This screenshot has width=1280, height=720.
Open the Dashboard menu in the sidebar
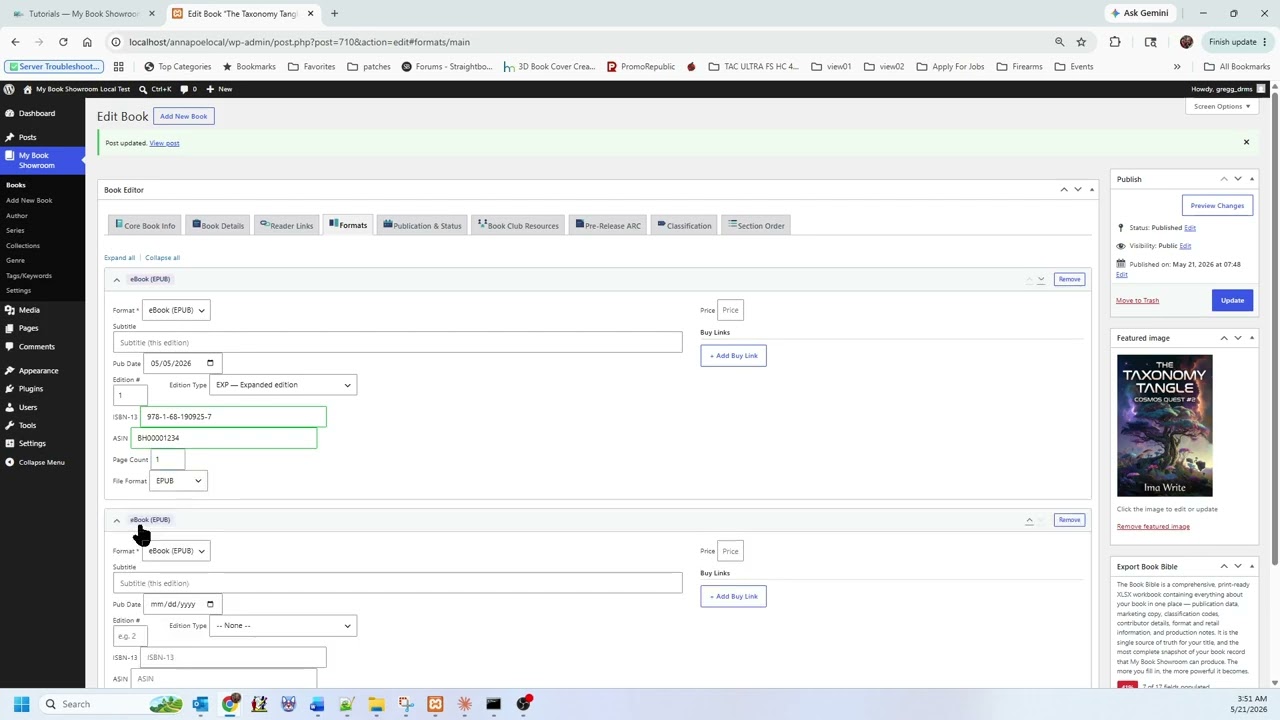click(x=37, y=113)
